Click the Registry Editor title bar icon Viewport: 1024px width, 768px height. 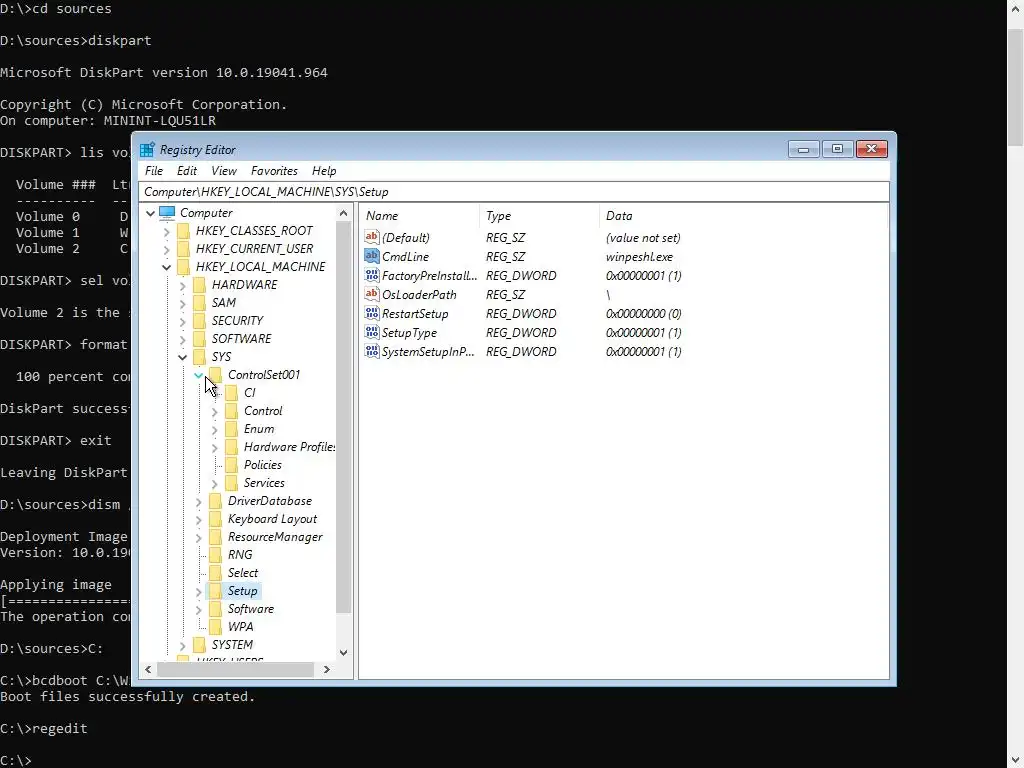(148, 150)
